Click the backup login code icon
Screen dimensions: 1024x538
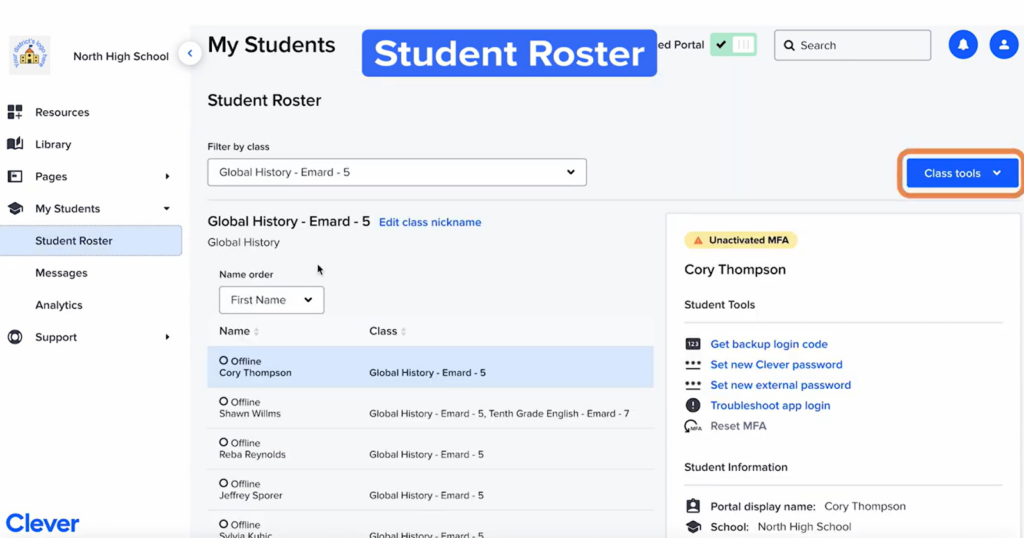(693, 344)
